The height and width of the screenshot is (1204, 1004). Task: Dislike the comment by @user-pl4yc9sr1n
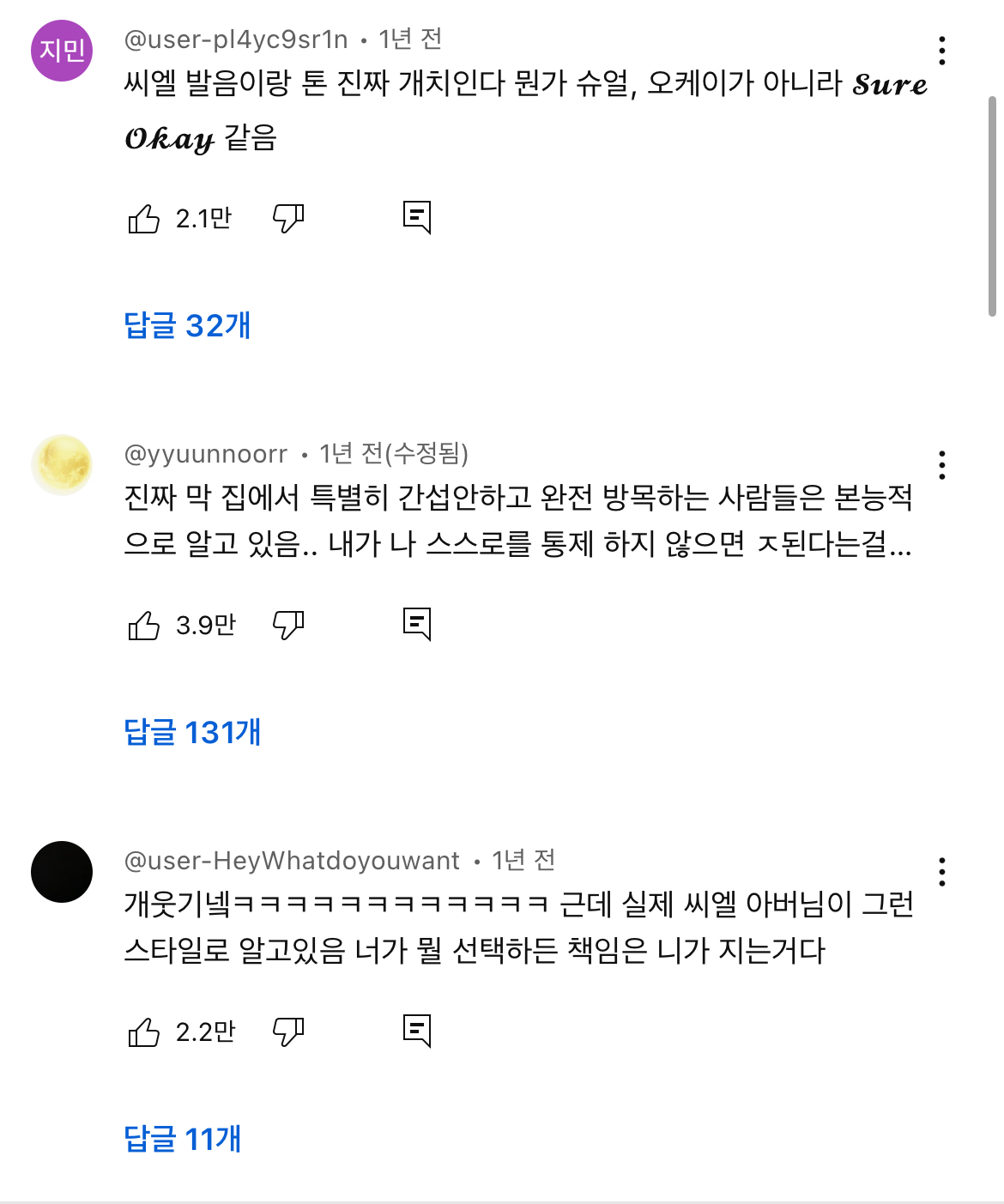point(288,219)
